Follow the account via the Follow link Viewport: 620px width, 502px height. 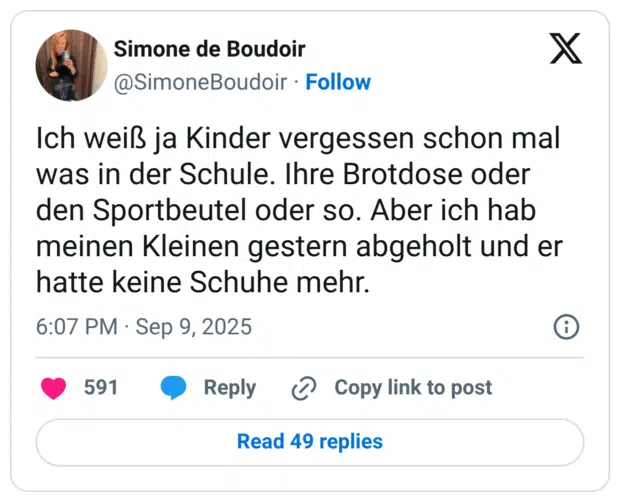point(338,82)
